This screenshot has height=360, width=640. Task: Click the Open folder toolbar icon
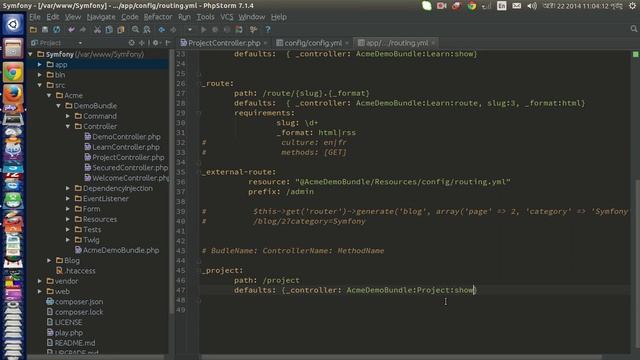[33, 29]
